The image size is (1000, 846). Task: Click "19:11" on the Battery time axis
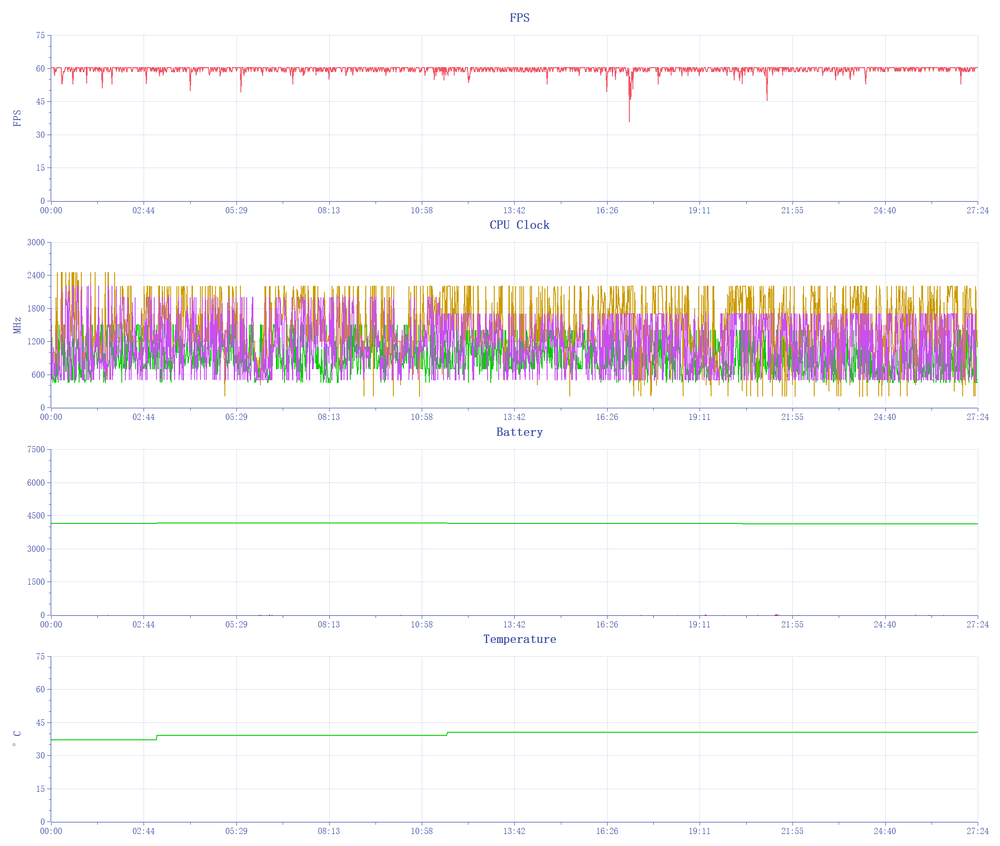700,624
